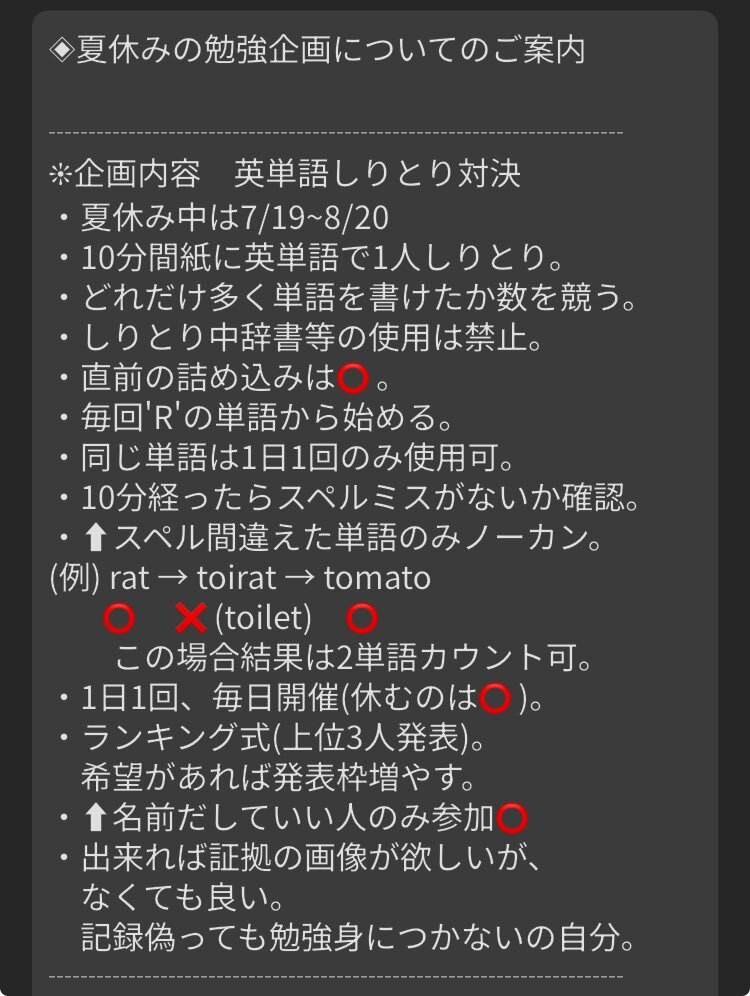Click the red circle after 直前の詰め込みは

pyautogui.click(x=353, y=379)
